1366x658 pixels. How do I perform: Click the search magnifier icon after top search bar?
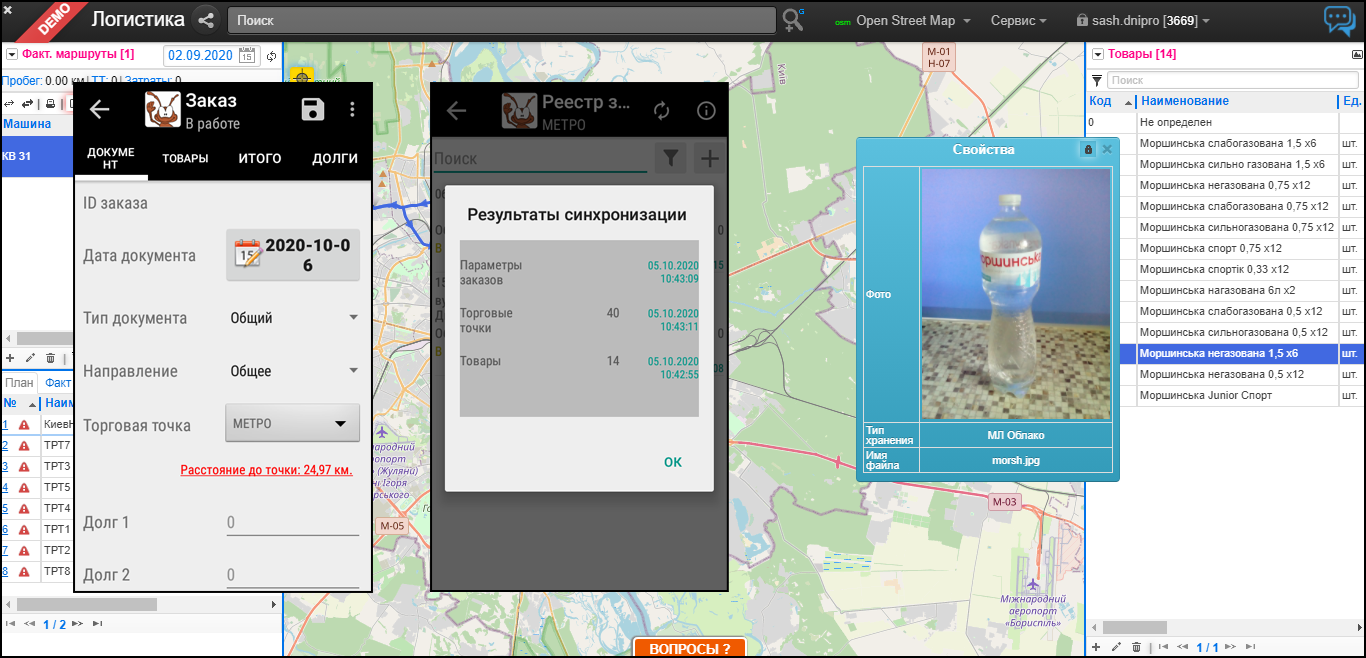(x=794, y=20)
